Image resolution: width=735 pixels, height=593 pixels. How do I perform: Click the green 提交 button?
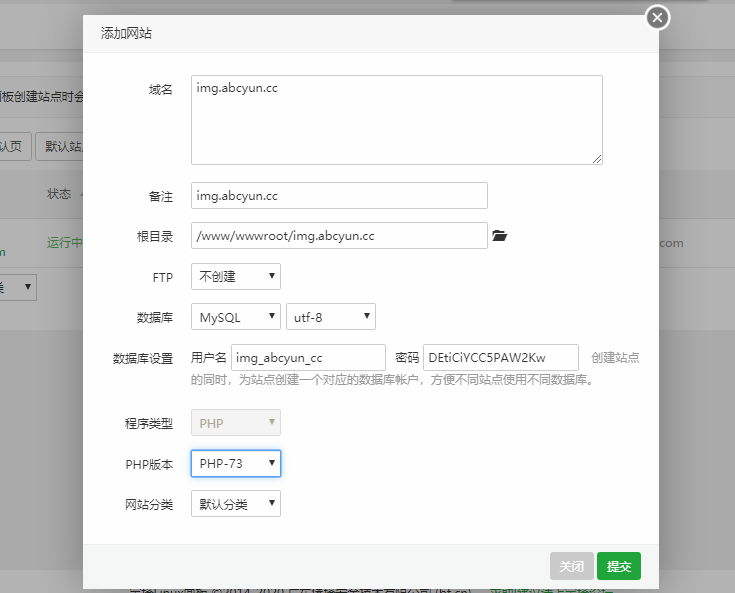point(619,566)
